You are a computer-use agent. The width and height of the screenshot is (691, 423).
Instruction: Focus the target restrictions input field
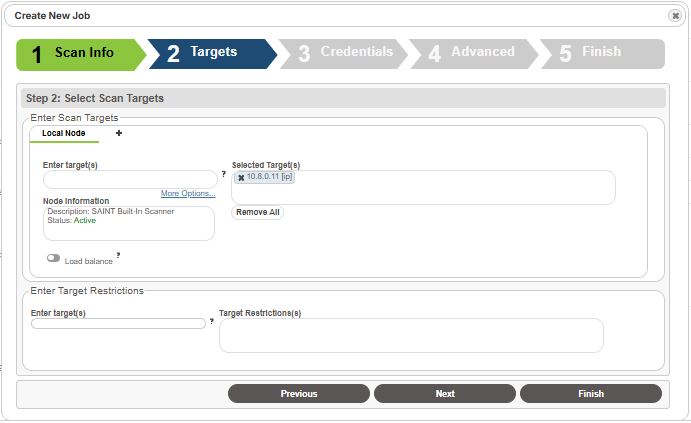point(118,323)
